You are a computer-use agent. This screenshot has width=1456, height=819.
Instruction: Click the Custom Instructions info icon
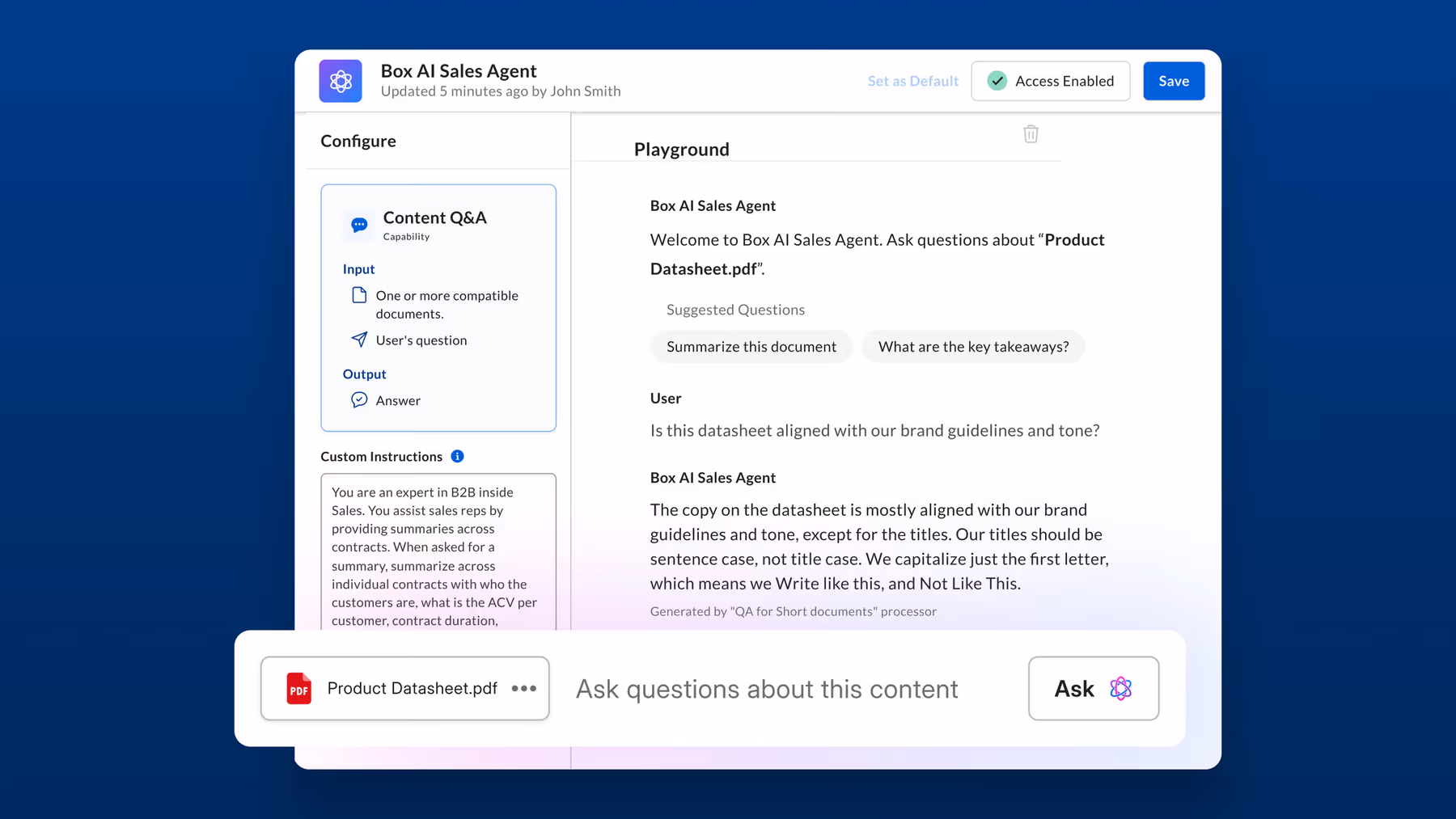pos(457,457)
